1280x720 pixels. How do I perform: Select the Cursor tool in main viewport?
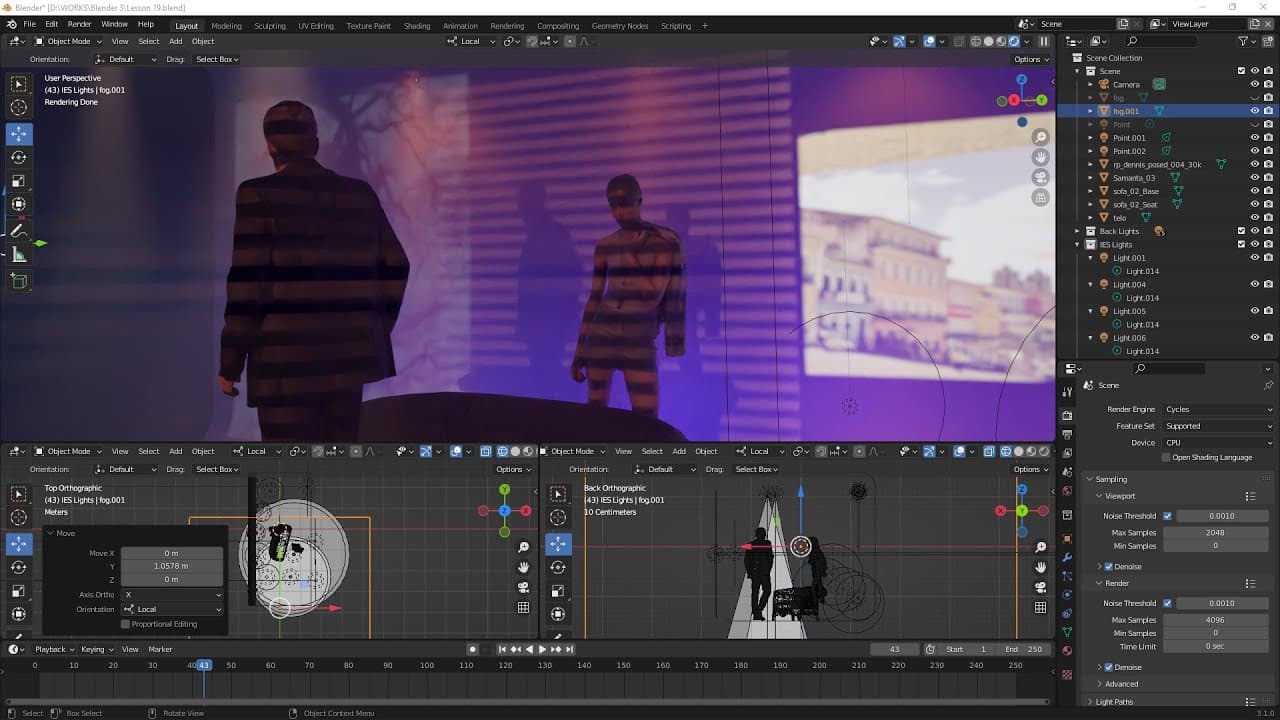pyautogui.click(x=19, y=108)
